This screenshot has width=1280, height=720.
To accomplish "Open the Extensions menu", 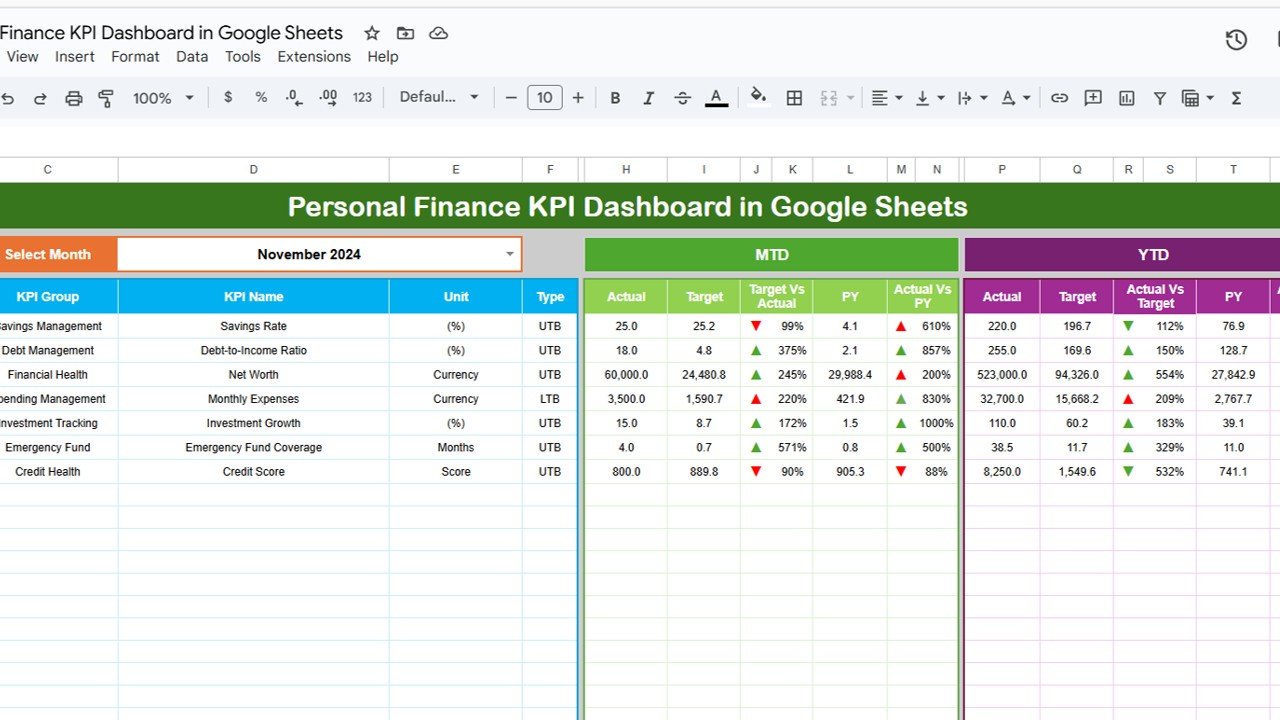I will [x=314, y=57].
